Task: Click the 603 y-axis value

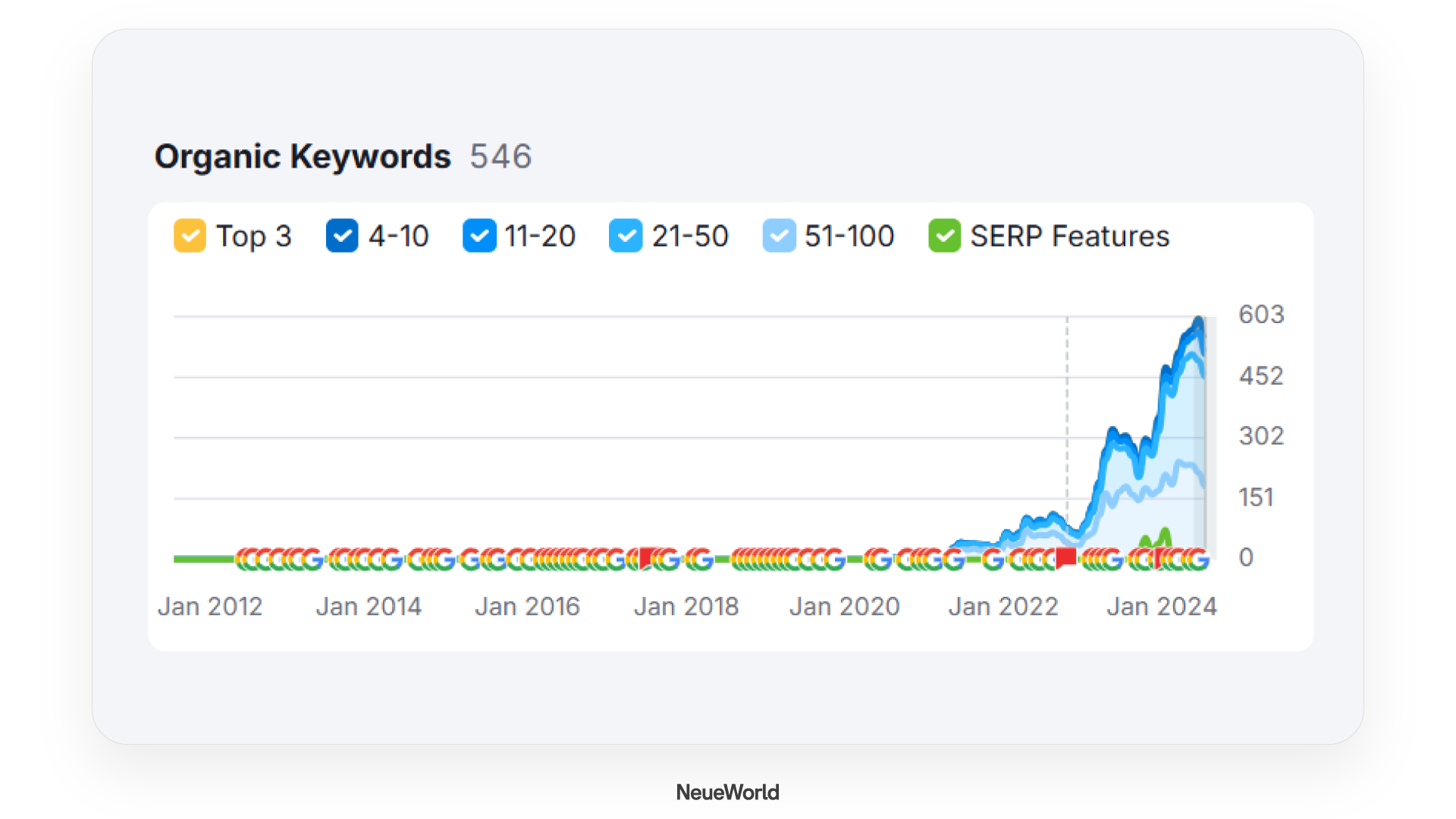Action: pyautogui.click(x=1262, y=315)
